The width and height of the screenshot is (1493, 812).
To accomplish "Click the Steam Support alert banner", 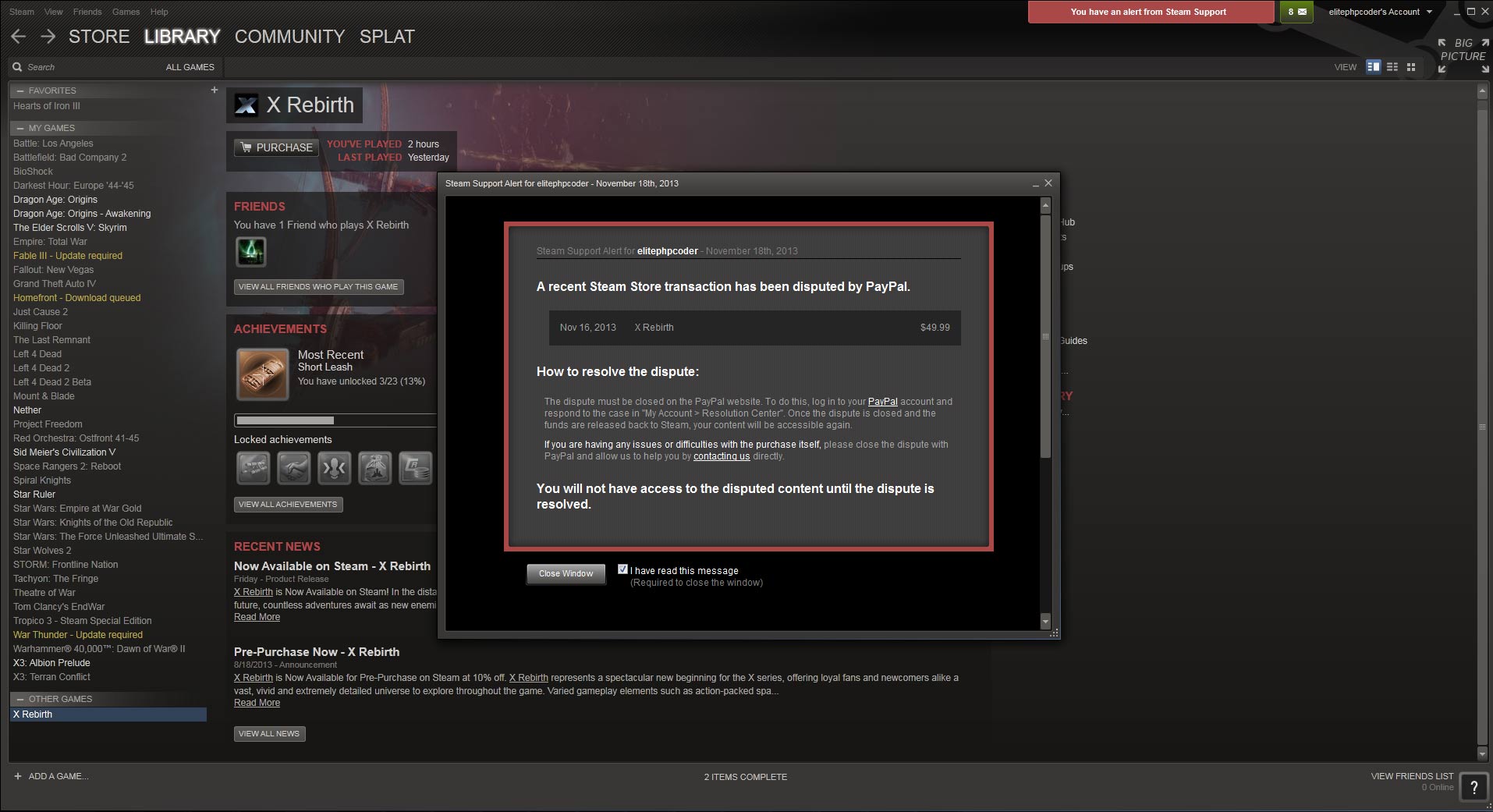I will [x=1151, y=12].
